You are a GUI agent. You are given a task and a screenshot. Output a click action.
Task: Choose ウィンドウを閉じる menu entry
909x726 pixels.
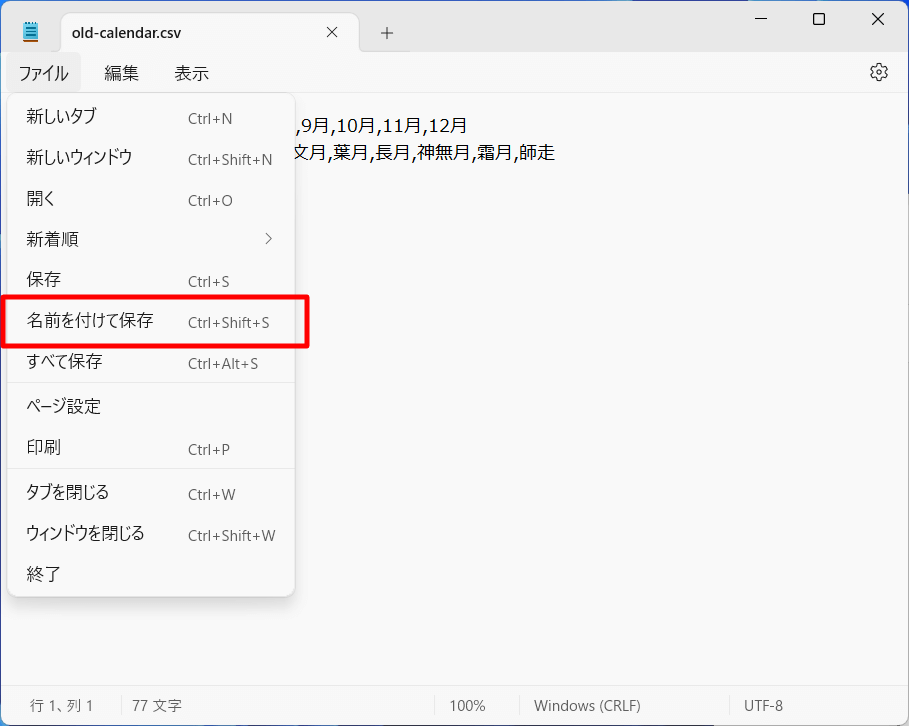click(x=150, y=534)
